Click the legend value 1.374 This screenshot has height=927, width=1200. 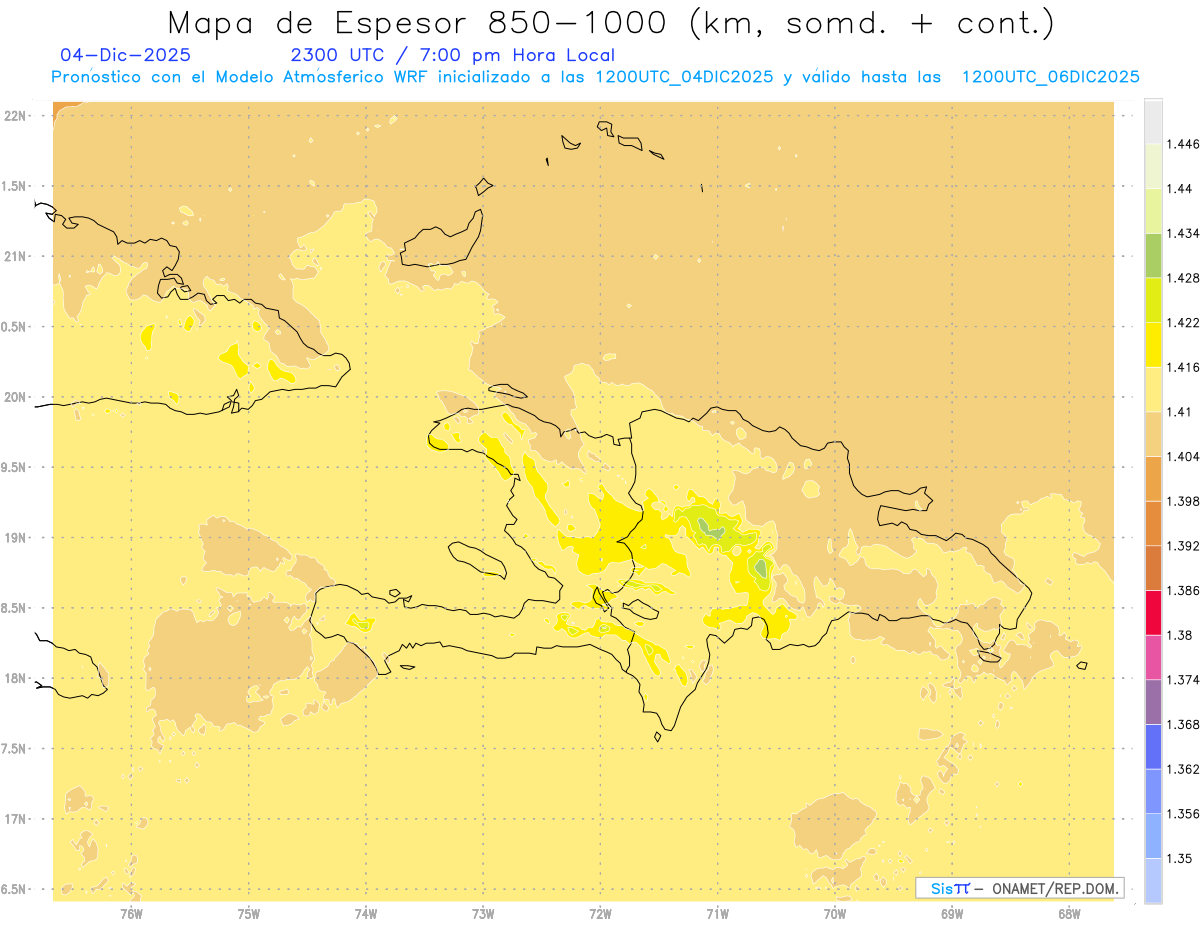pyautogui.click(x=1183, y=680)
